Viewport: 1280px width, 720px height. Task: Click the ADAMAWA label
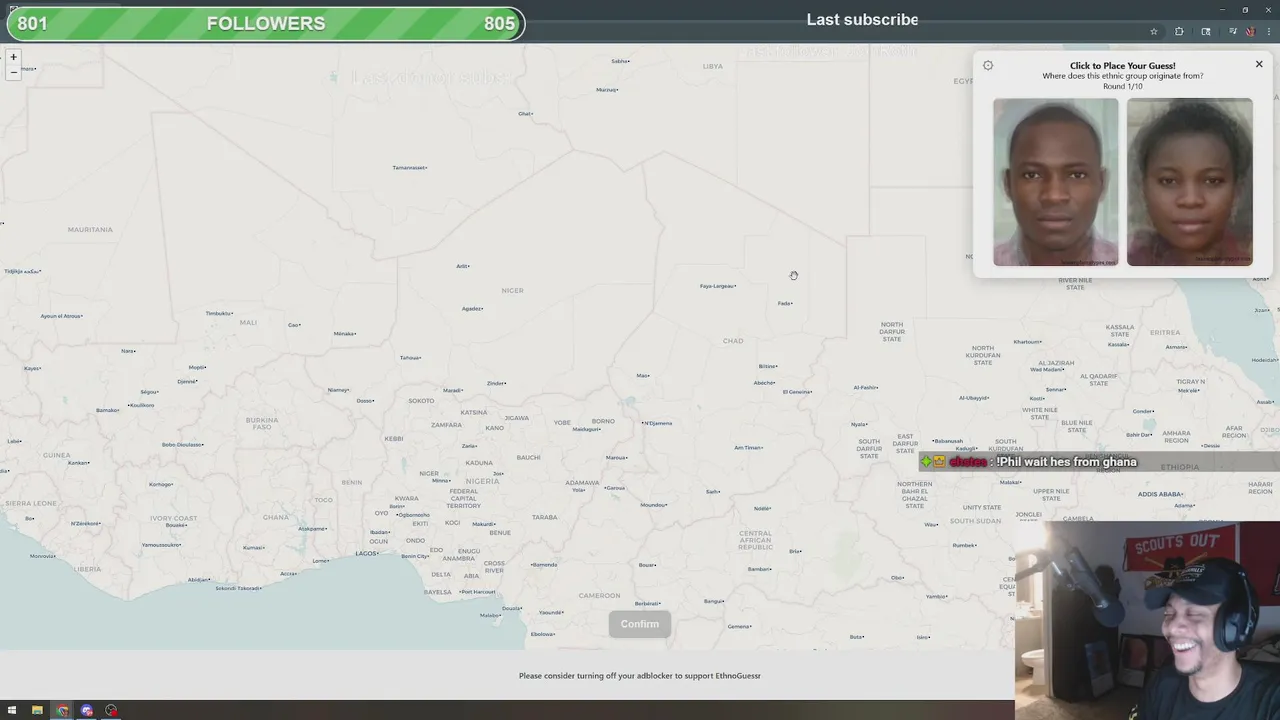click(582, 483)
